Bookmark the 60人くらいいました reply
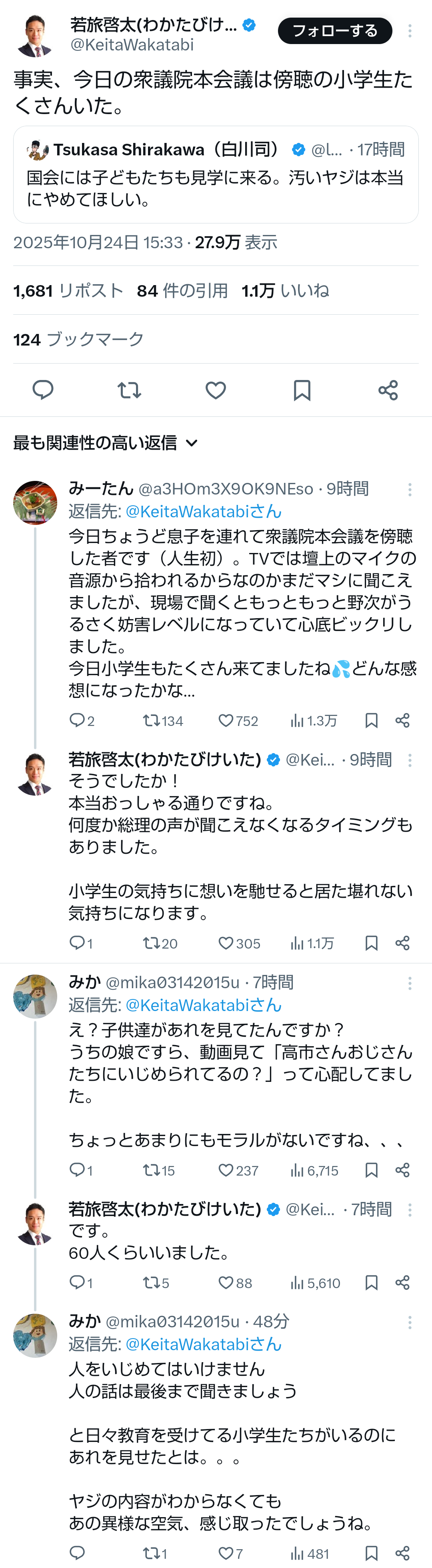 click(371, 1283)
